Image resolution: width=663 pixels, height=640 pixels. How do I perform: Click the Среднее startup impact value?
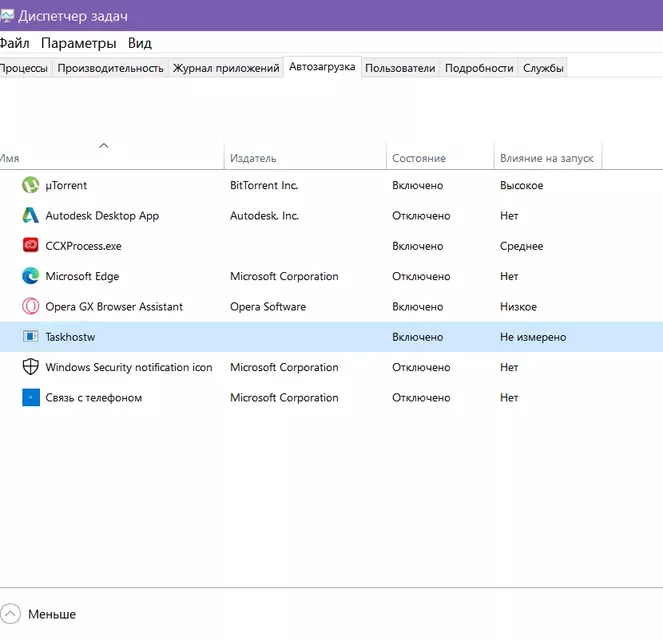[522, 246]
